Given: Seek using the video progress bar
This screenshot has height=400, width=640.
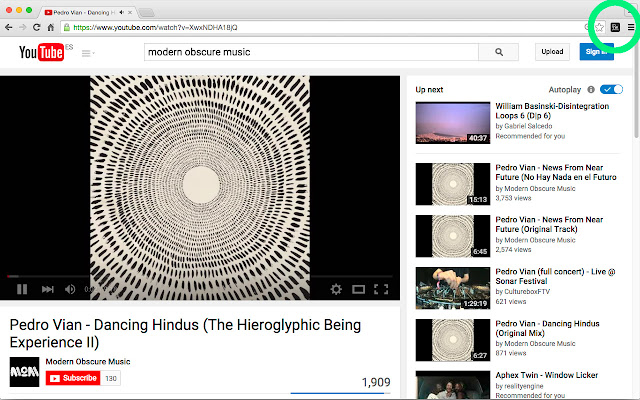Looking at the screenshot, I should [x=200, y=276].
